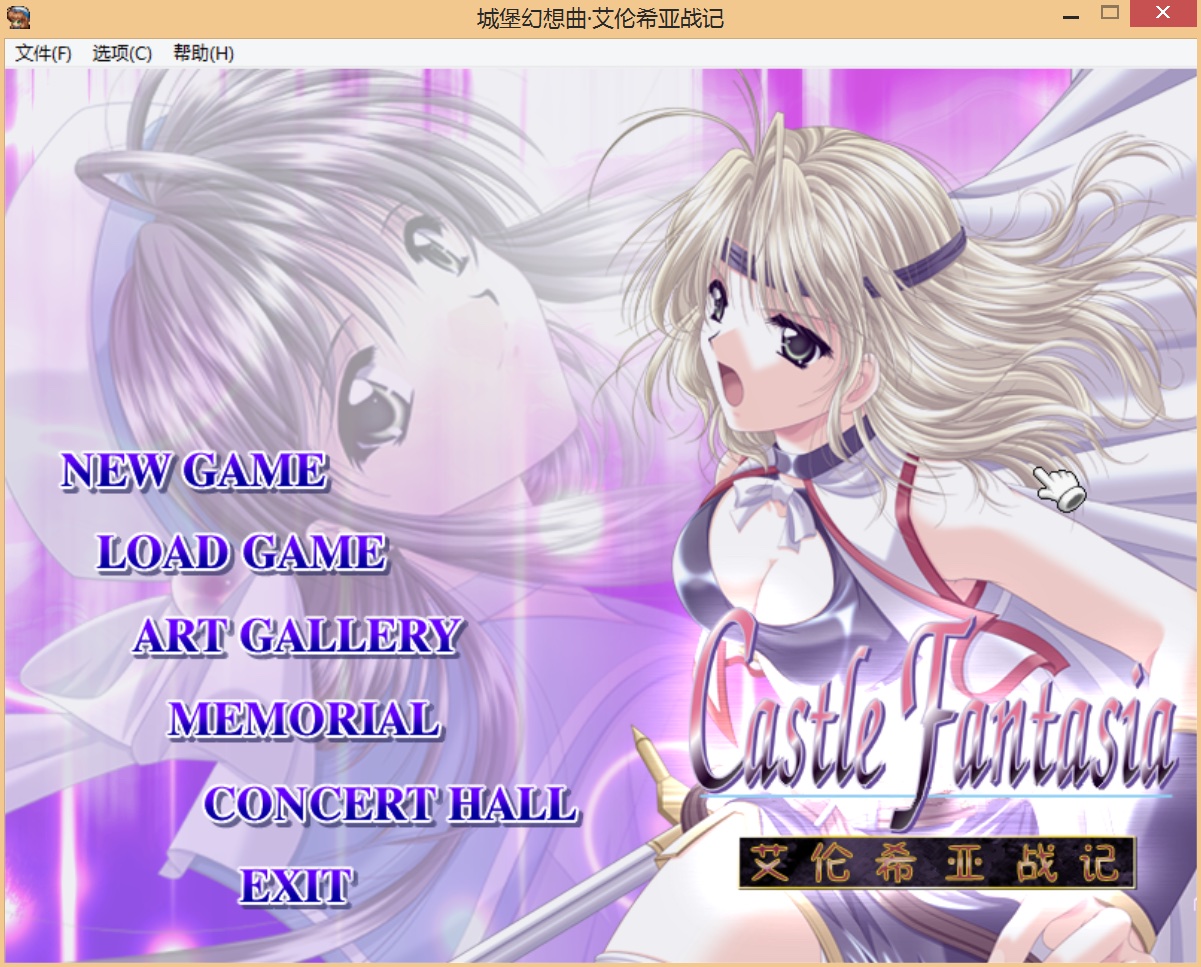Click the game's title bar app icon
Screen dimensions: 1201x967
[x=18, y=16]
